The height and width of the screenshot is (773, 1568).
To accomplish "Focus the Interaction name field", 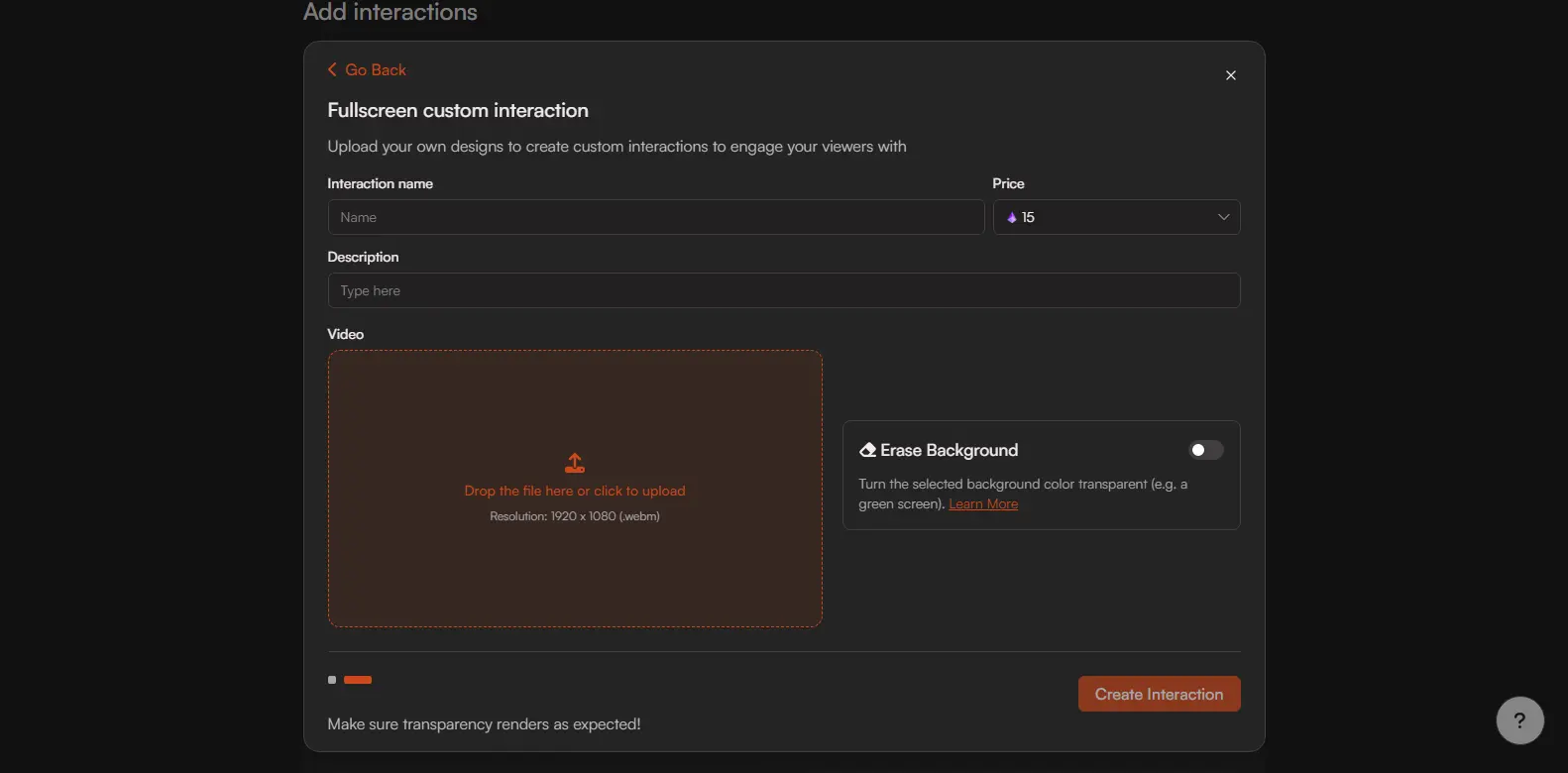I will pos(655,217).
